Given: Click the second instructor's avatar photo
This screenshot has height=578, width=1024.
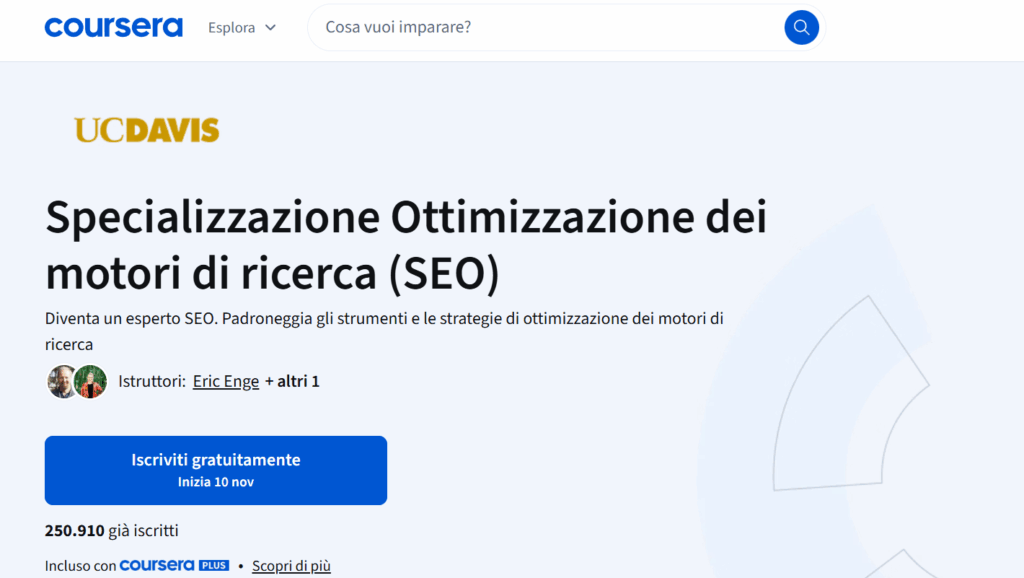Looking at the screenshot, I should coord(90,381).
